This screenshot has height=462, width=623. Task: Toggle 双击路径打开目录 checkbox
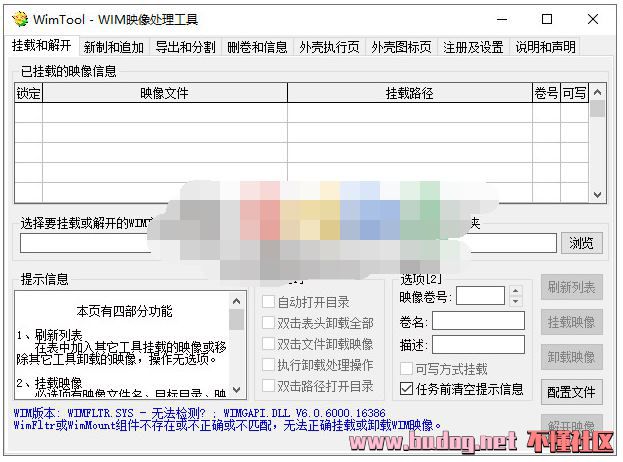(x=268, y=385)
